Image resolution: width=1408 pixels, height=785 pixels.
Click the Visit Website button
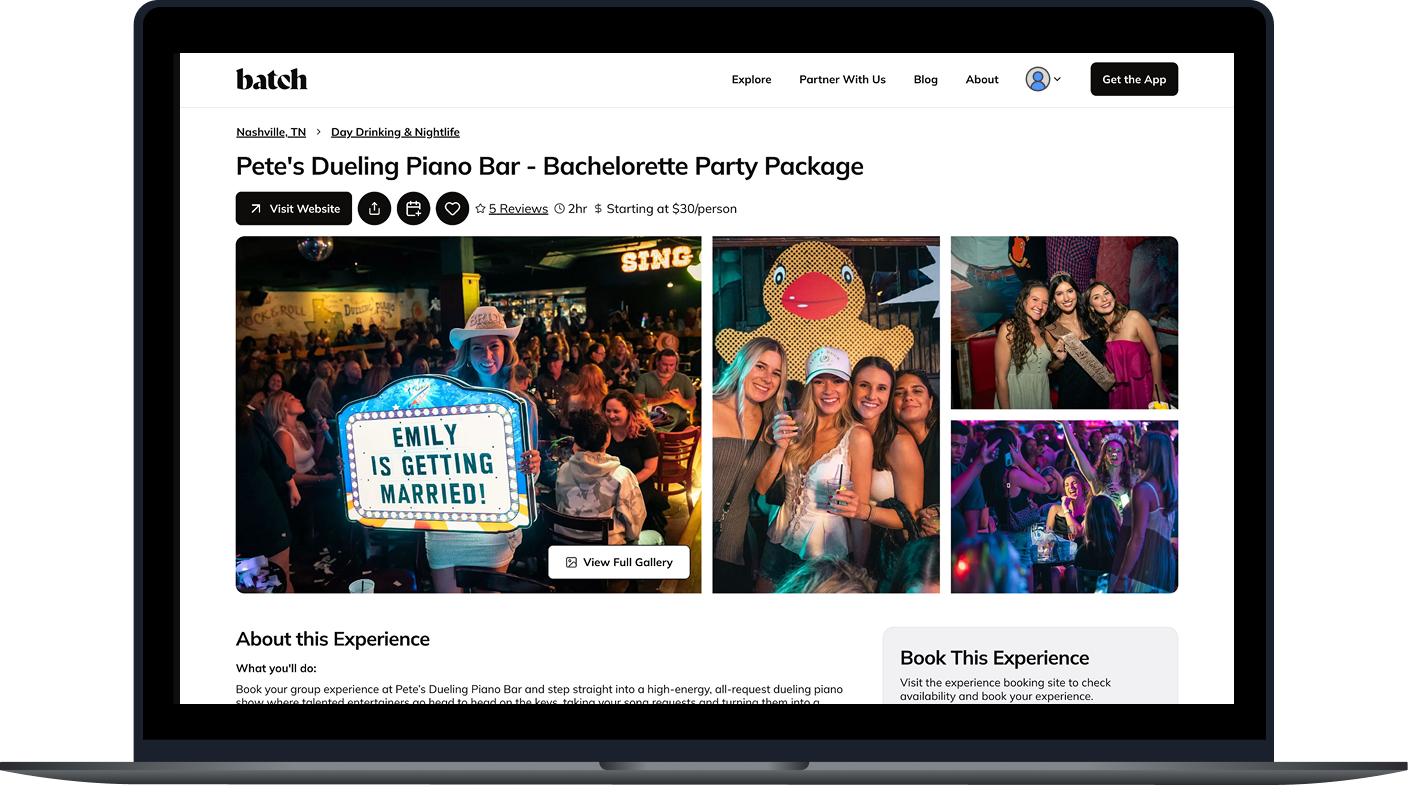[294, 208]
